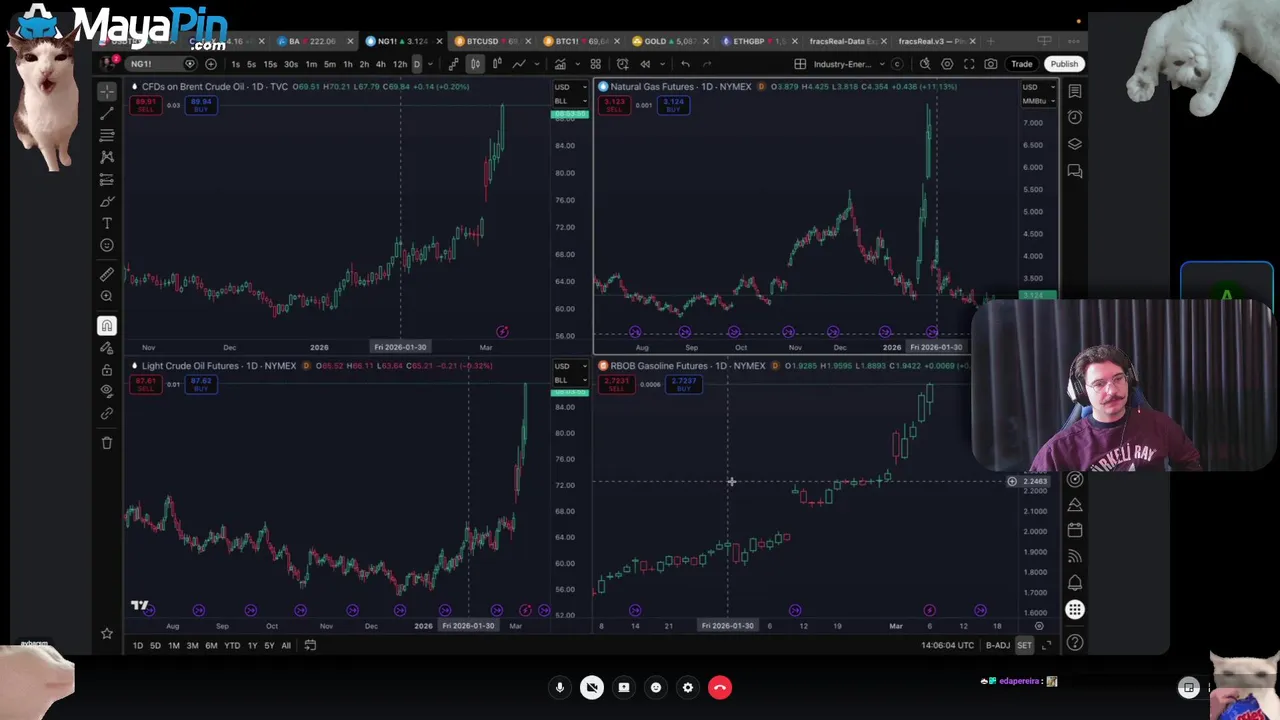
Task: Open the Fibonacci/gann tools group
Action: pyautogui.click(x=107, y=135)
